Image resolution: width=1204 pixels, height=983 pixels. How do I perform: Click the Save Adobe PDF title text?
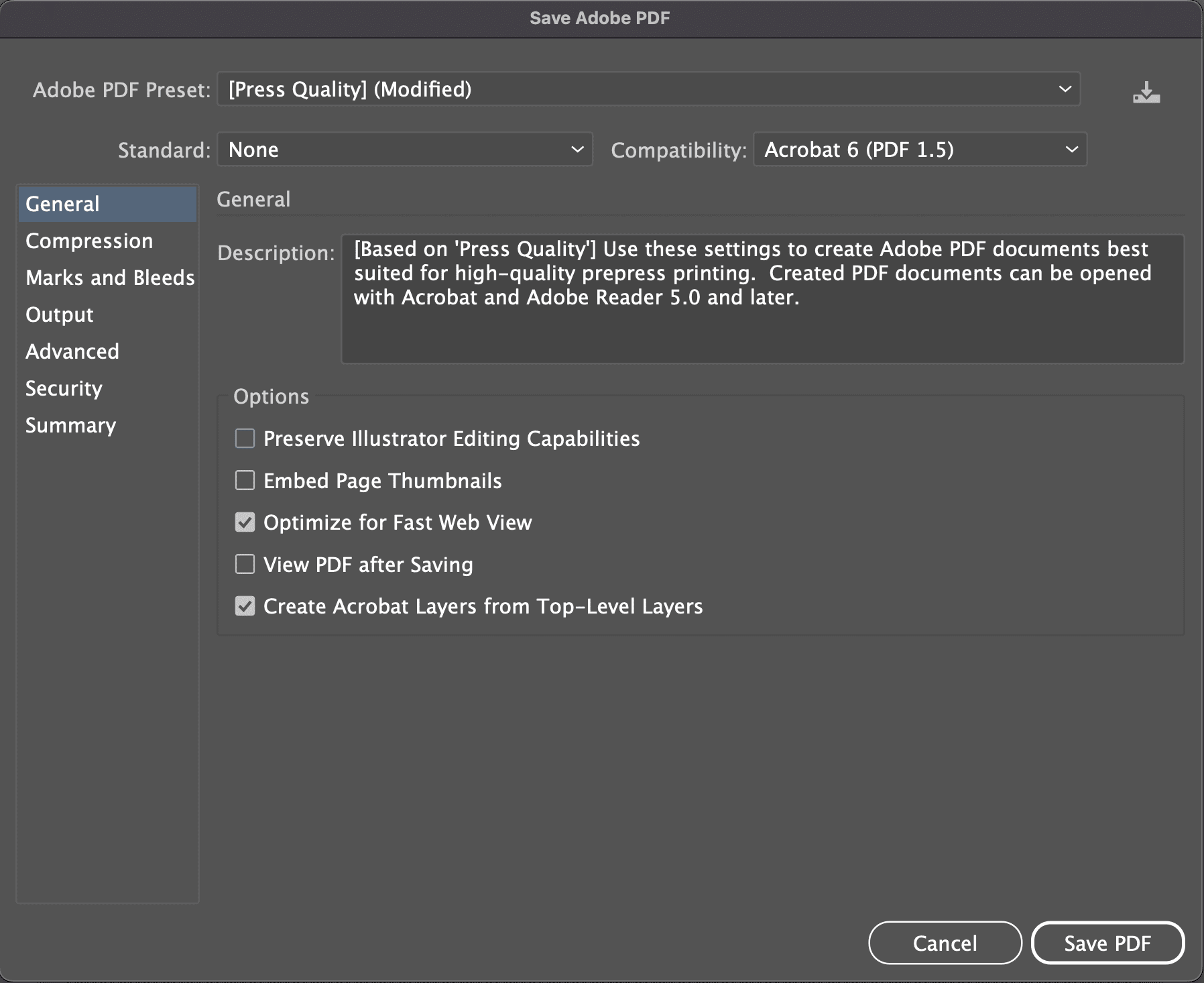click(x=600, y=18)
